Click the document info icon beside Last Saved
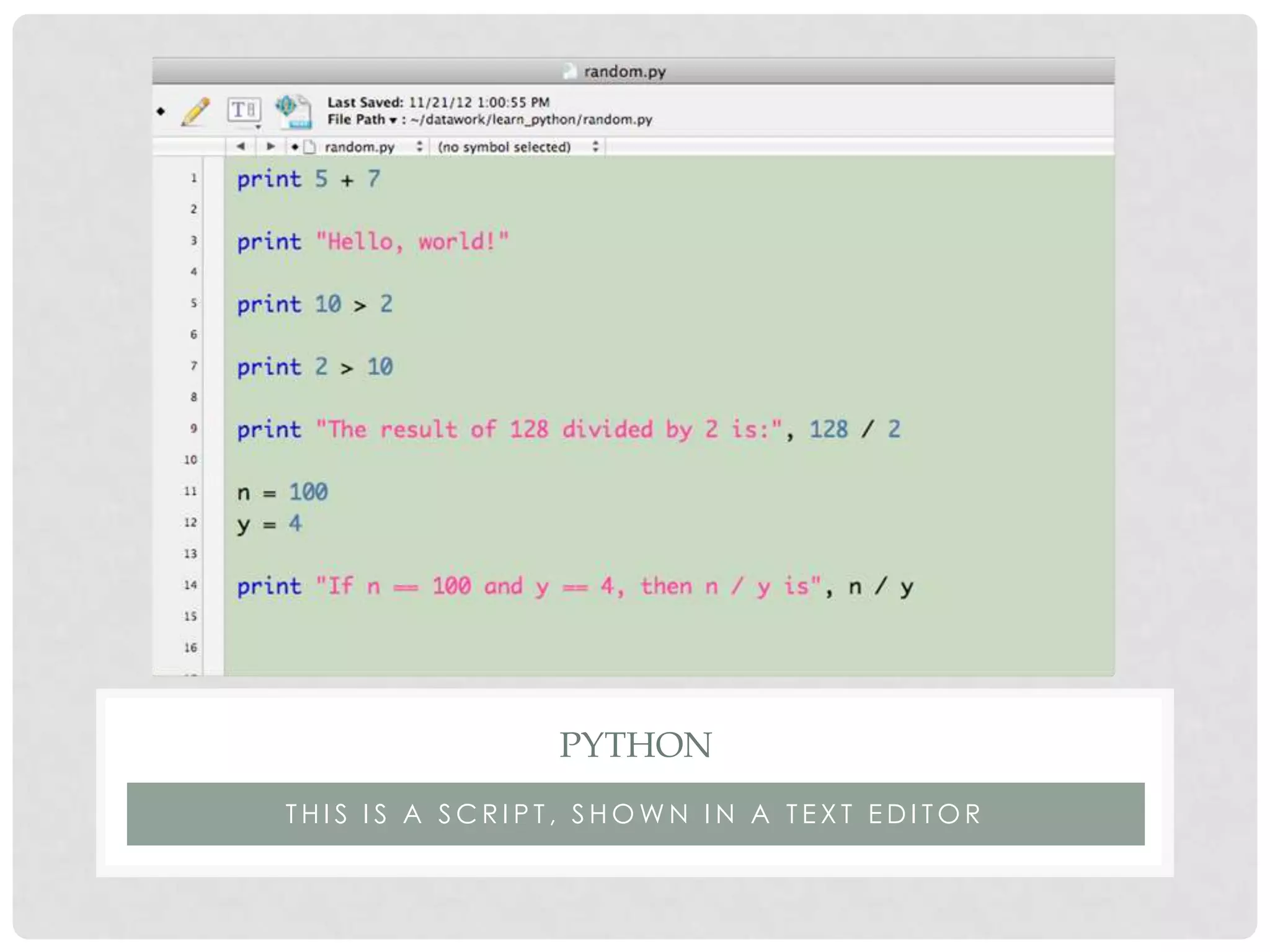Viewport: 1270px width, 952px height. pyautogui.click(x=293, y=112)
